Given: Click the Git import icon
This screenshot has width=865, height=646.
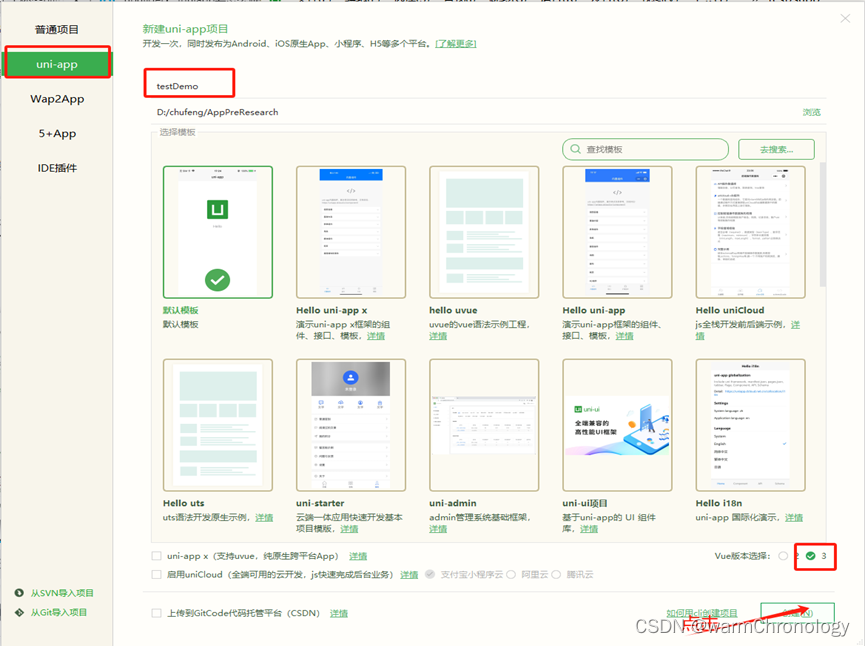Looking at the screenshot, I should 19,612.
